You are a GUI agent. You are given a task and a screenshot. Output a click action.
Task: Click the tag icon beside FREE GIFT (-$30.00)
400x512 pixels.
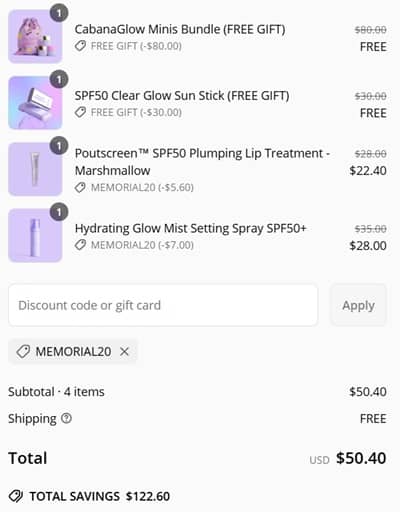80,112
